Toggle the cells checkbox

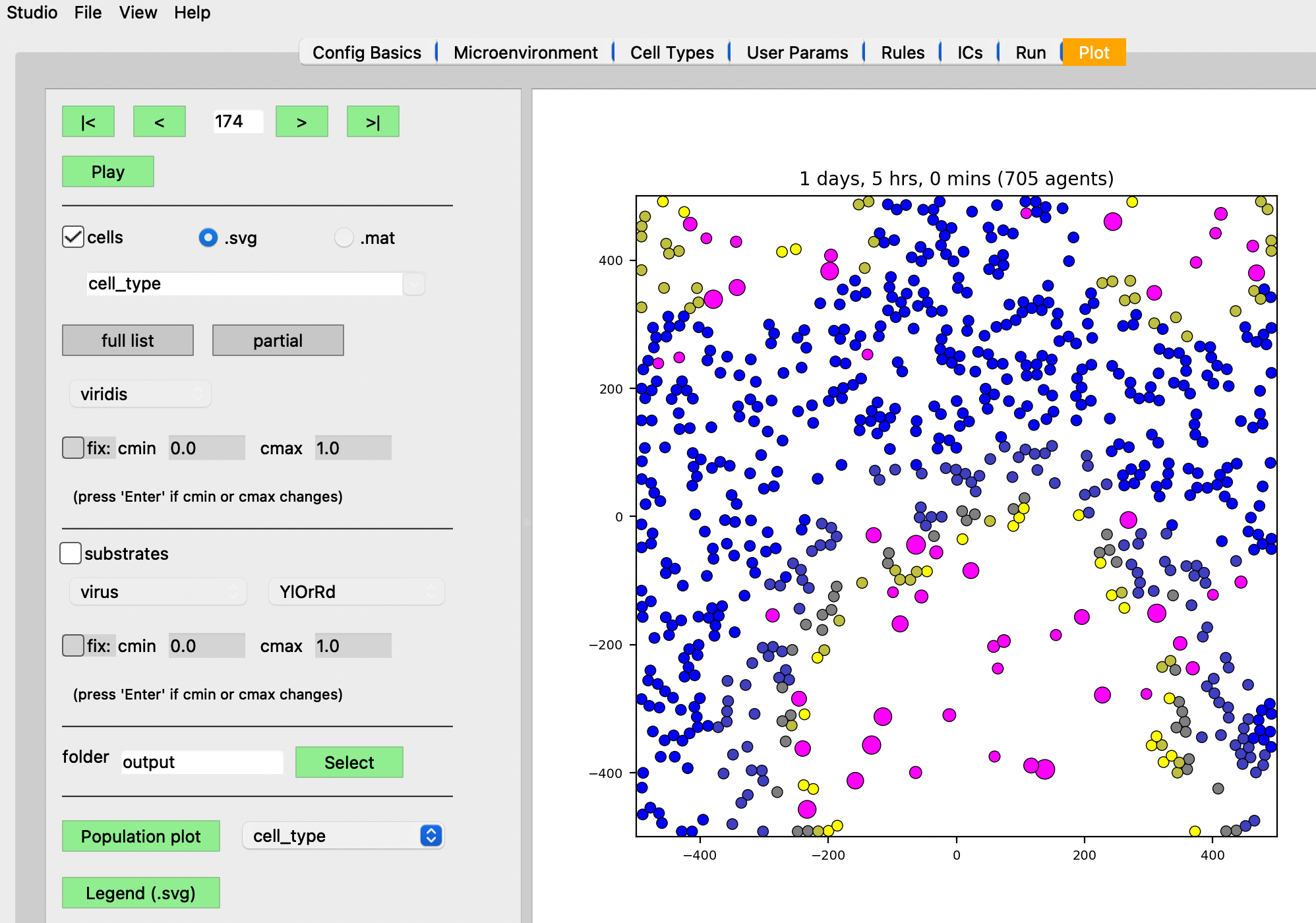tap(73, 237)
